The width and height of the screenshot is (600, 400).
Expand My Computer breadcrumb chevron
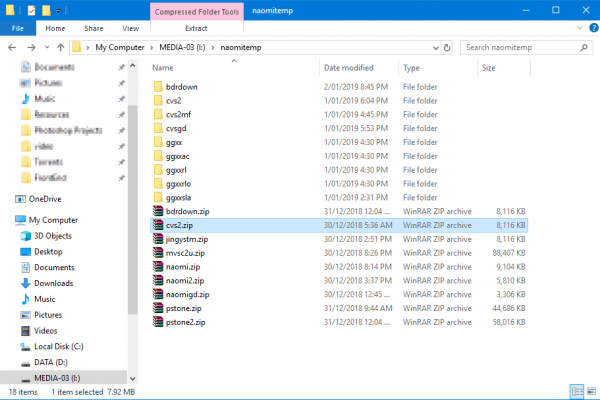coord(152,47)
